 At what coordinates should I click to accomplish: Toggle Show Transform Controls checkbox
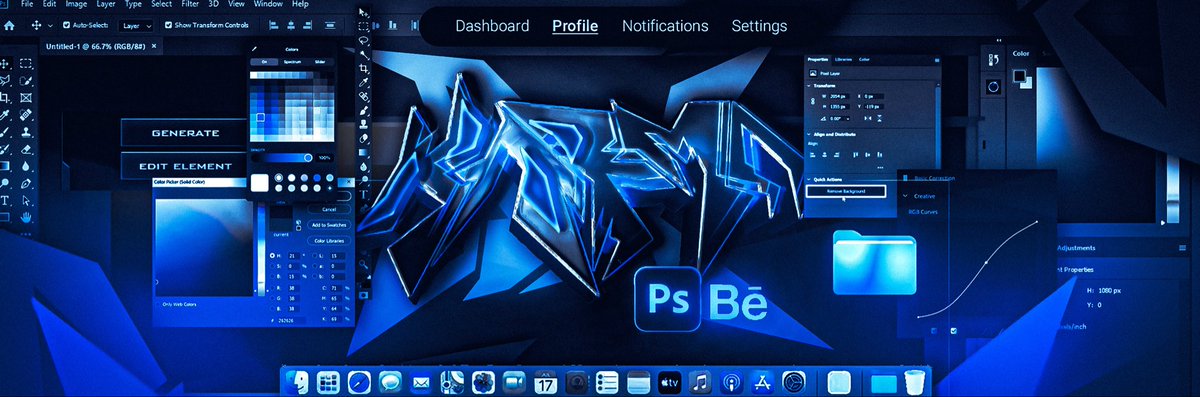[168, 25]
